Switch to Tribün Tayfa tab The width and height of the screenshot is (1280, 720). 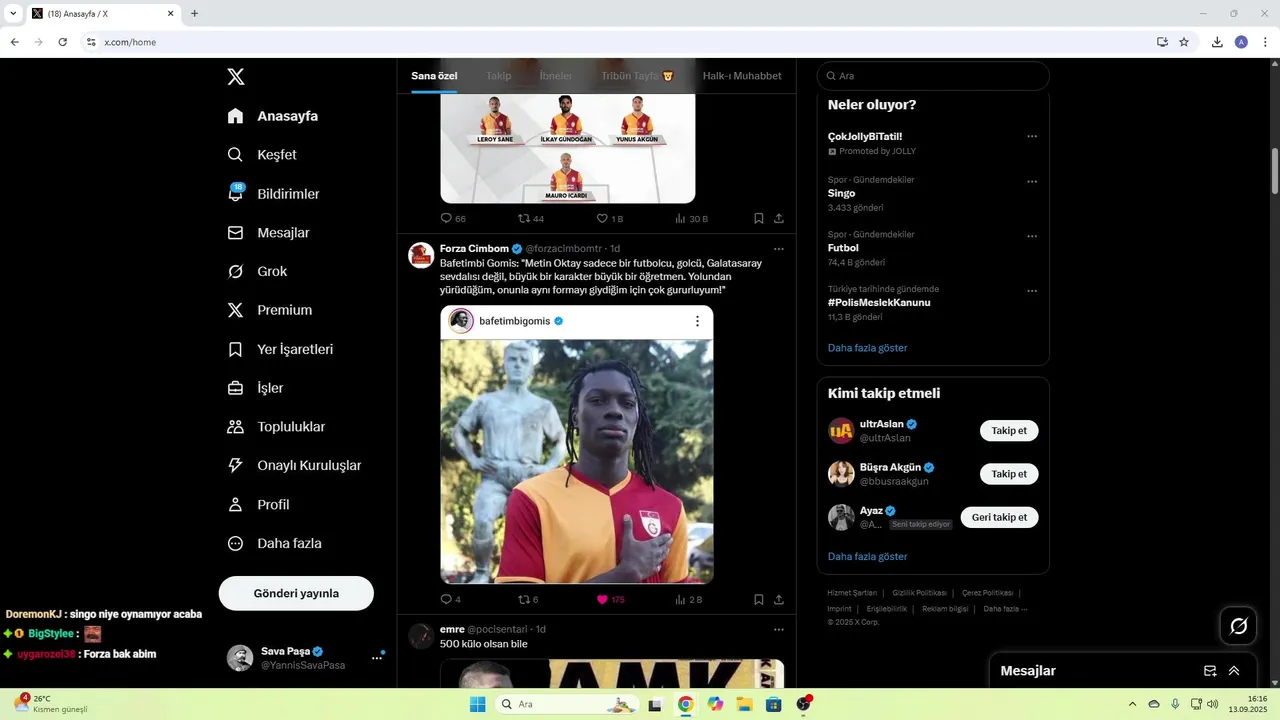click(637, 76)
